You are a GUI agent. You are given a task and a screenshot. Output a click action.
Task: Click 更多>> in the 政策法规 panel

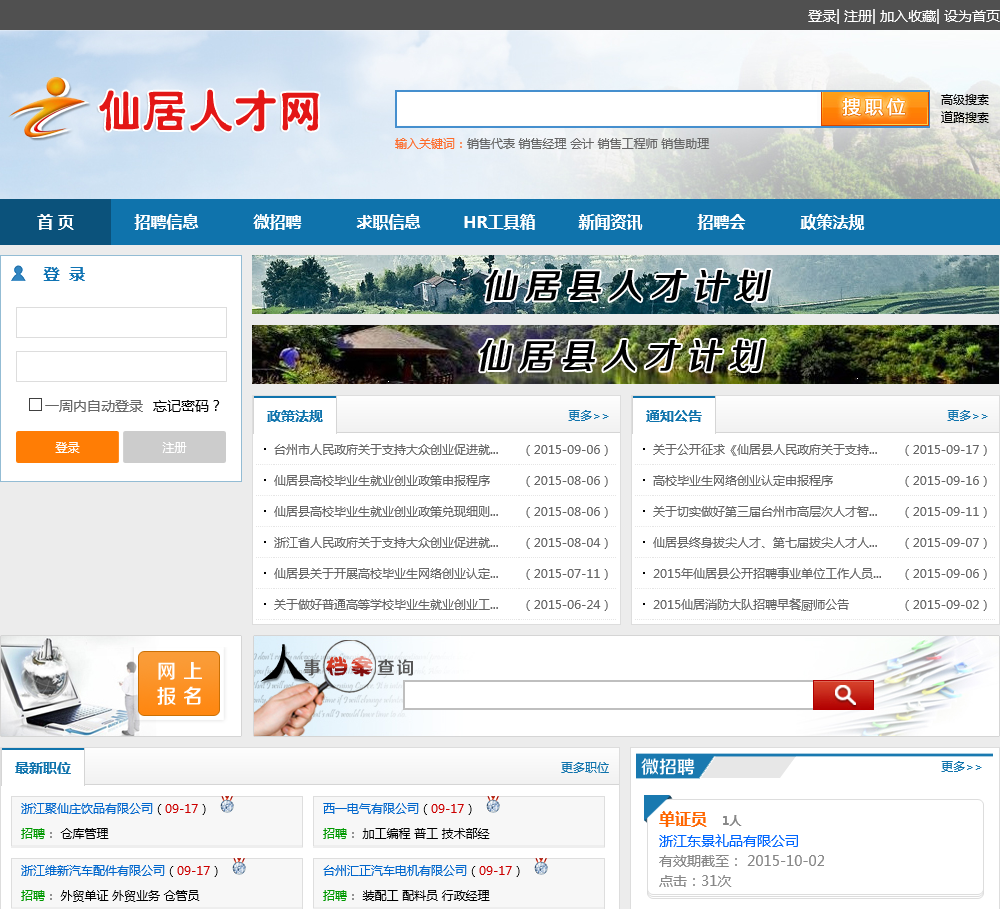point(588,416)
